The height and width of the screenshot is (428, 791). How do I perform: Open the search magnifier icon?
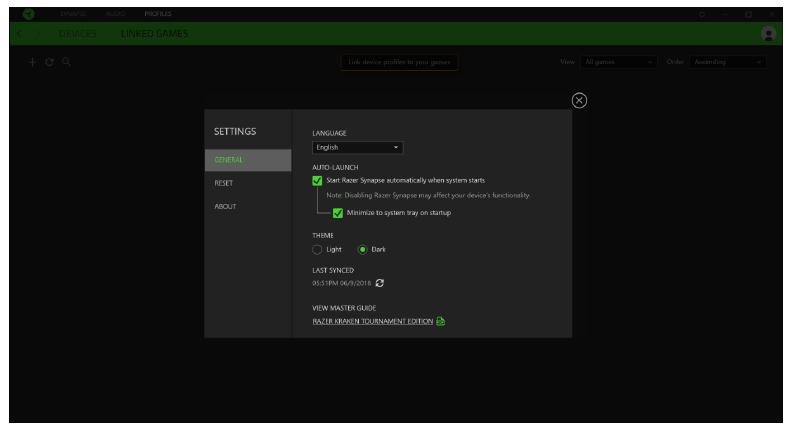click(66, 62)
